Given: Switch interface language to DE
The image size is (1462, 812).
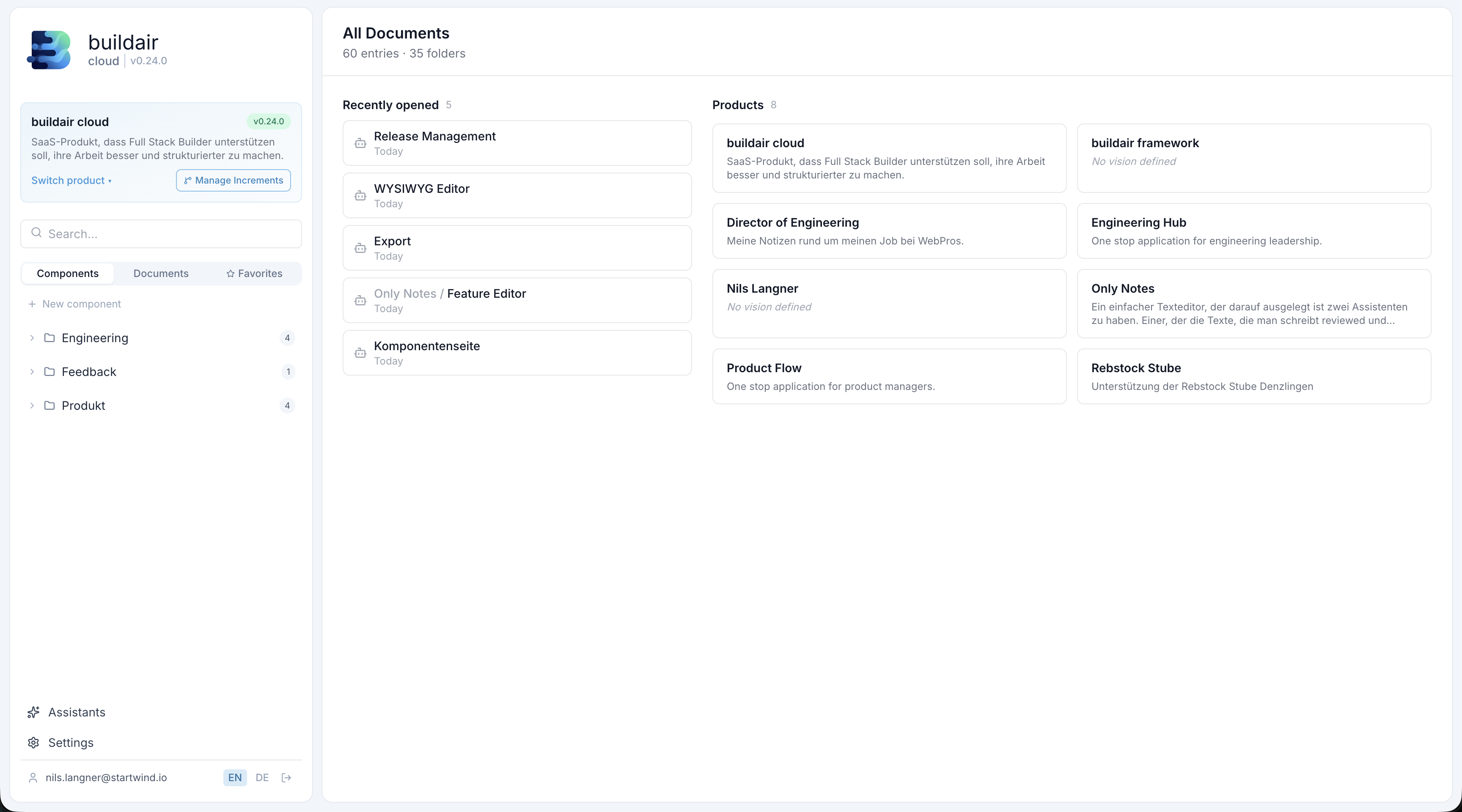Looking at the screenshot, I should click(x=261, y=777).
